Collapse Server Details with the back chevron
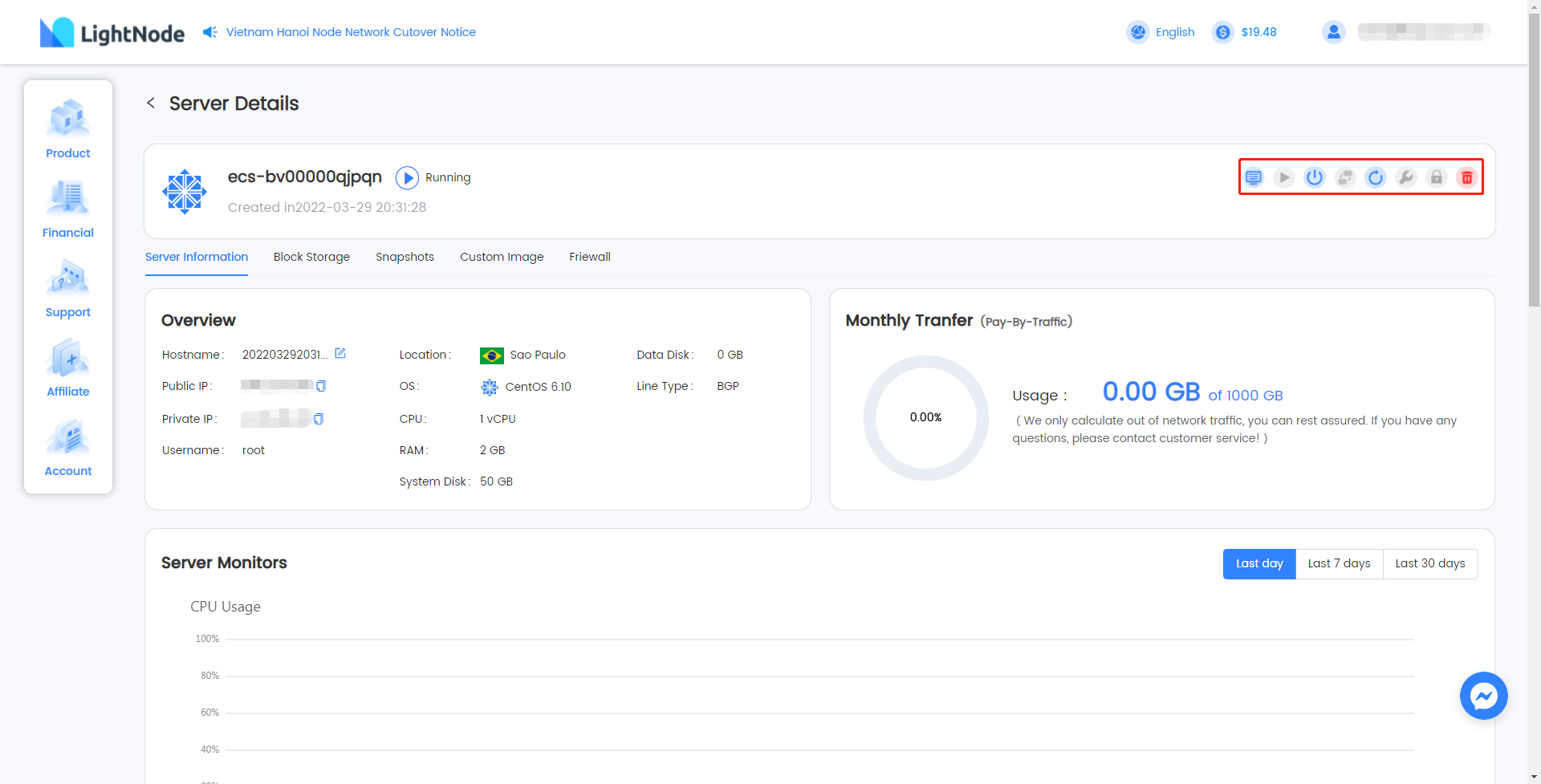This screenshot has height=784, width=1541. [151, 103]
